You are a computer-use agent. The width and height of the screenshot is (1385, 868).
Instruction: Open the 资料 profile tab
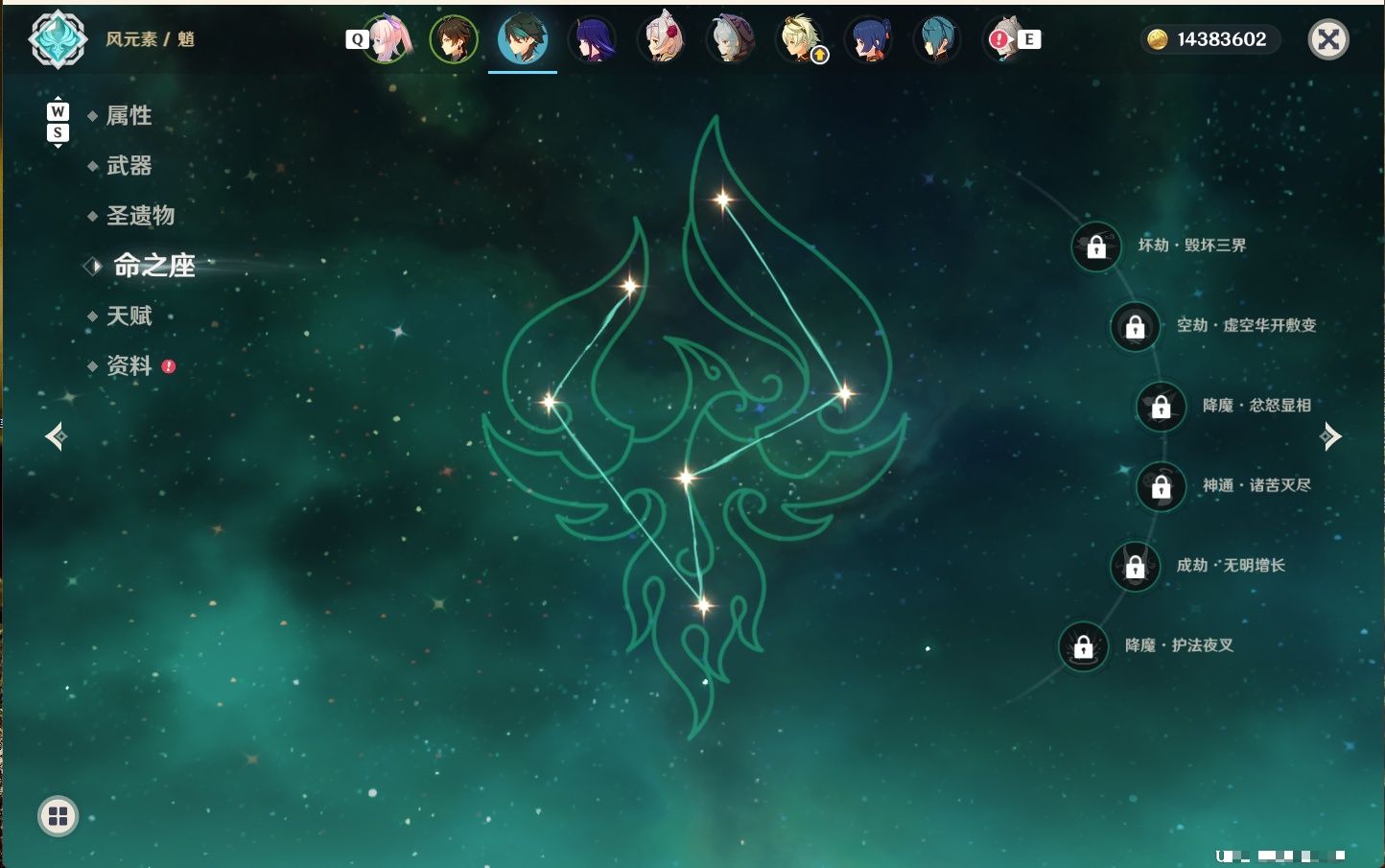[x=129, y=365]
